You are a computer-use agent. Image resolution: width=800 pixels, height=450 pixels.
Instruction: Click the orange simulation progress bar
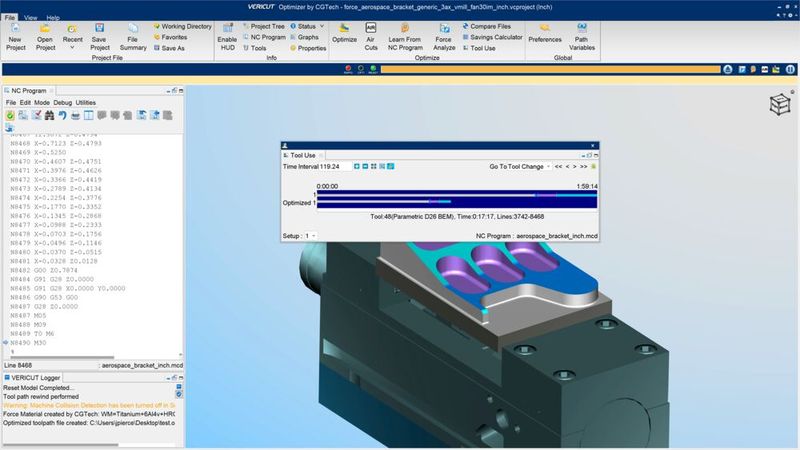550,69
